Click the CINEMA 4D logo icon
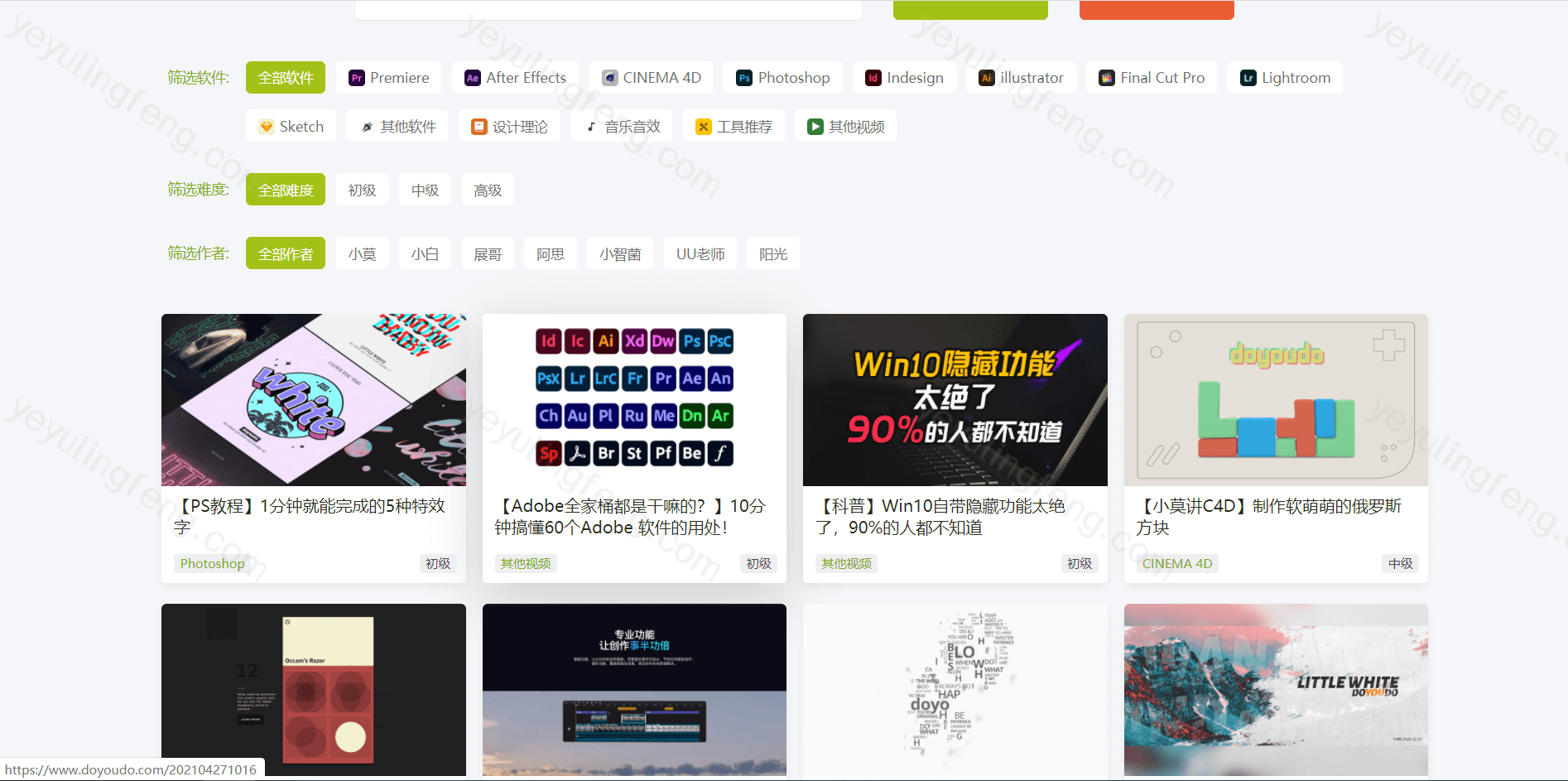This screenshot has width=1568, height=781. click(610, 78)
